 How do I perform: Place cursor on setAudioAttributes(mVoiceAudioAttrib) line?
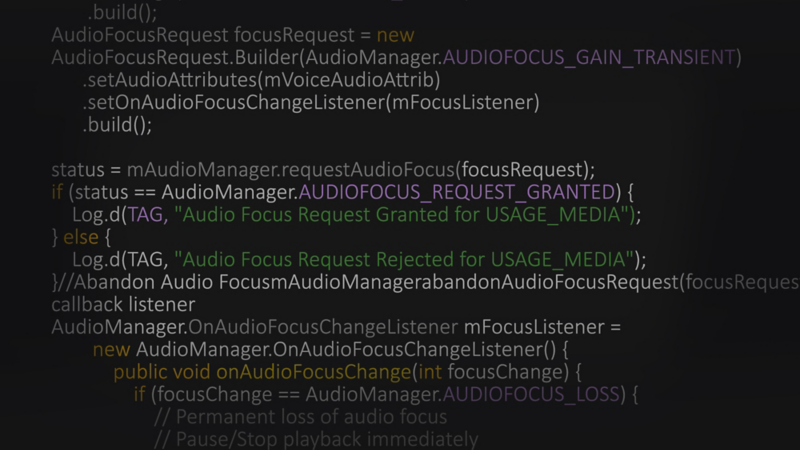coord(261,80)
